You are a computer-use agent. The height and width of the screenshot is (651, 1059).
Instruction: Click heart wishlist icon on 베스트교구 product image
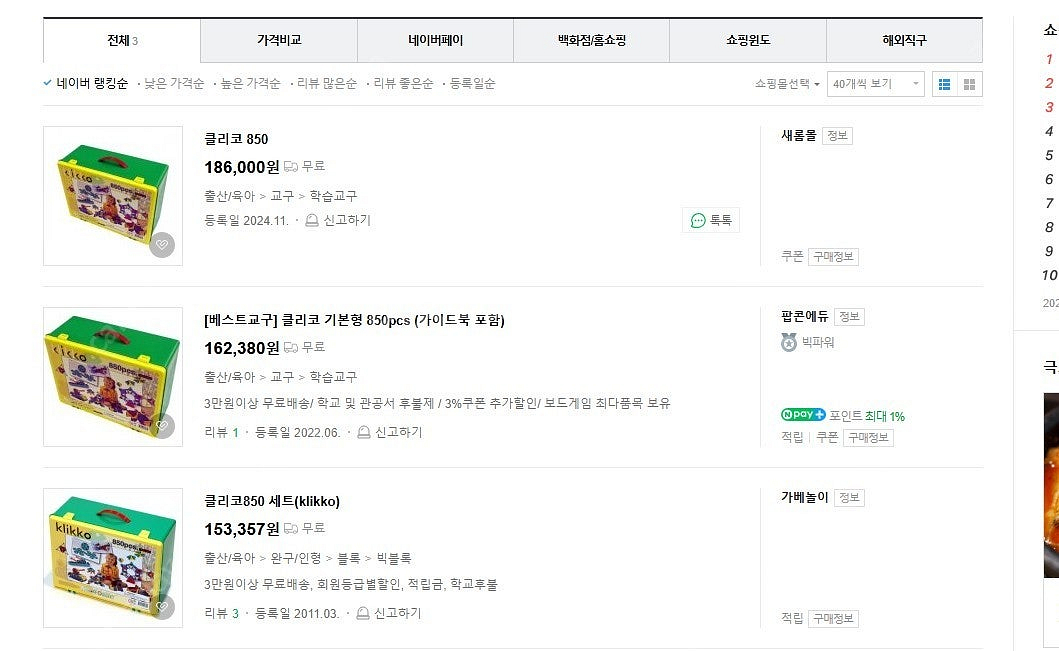[162, 425]
